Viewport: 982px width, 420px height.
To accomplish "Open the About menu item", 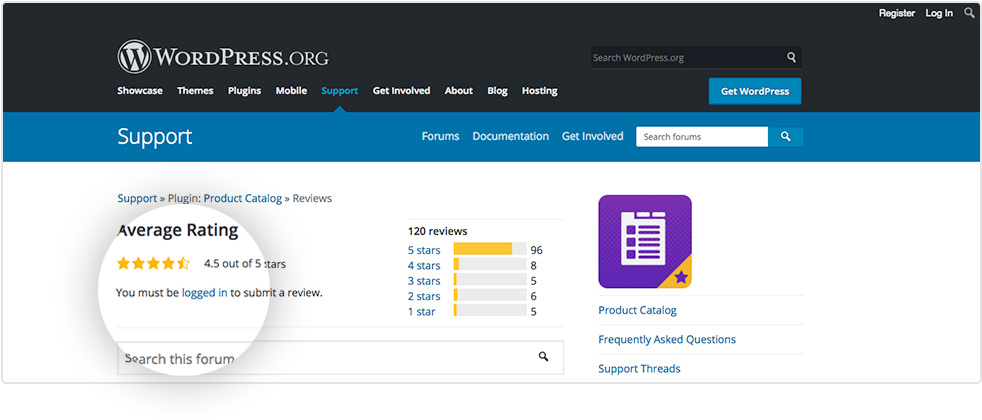I will [459, 91].
